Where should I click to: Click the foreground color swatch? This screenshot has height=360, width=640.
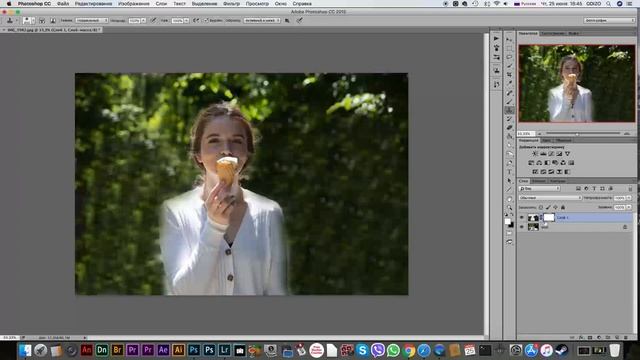coord(508,222)
